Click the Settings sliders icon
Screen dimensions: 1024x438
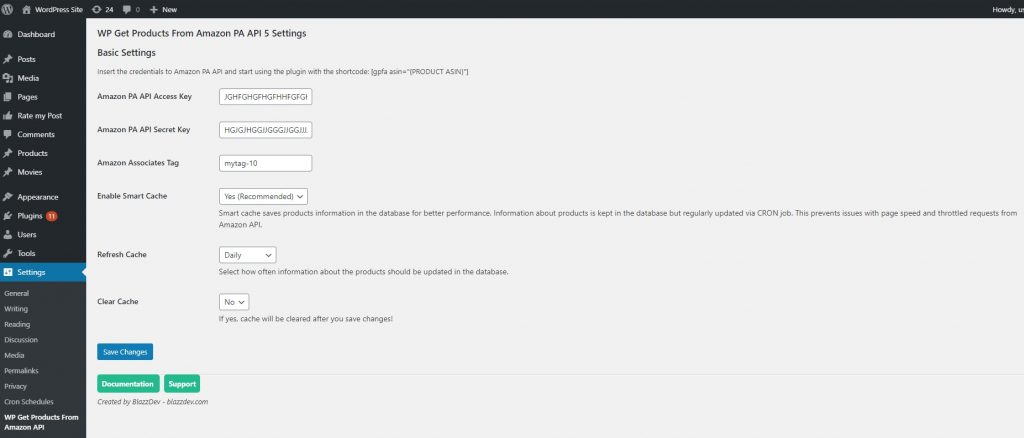point(8,272)
